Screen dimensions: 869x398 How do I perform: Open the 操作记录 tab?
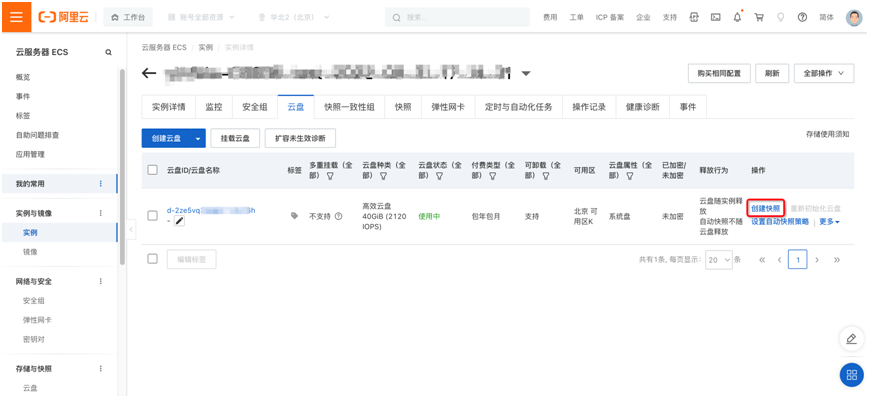coord(589,107)
